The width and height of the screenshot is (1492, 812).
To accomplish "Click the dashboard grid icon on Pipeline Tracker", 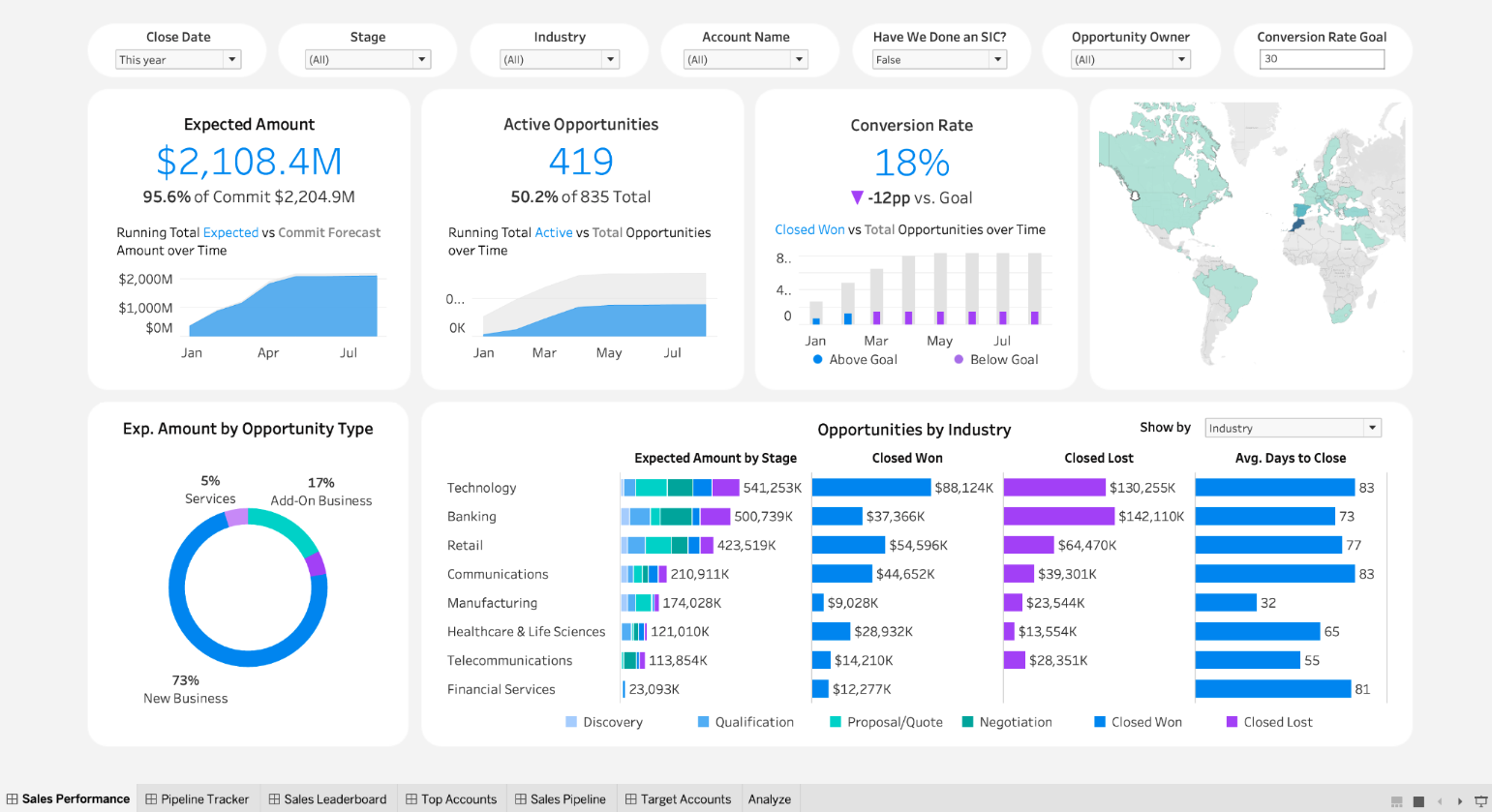I will 152,799.
